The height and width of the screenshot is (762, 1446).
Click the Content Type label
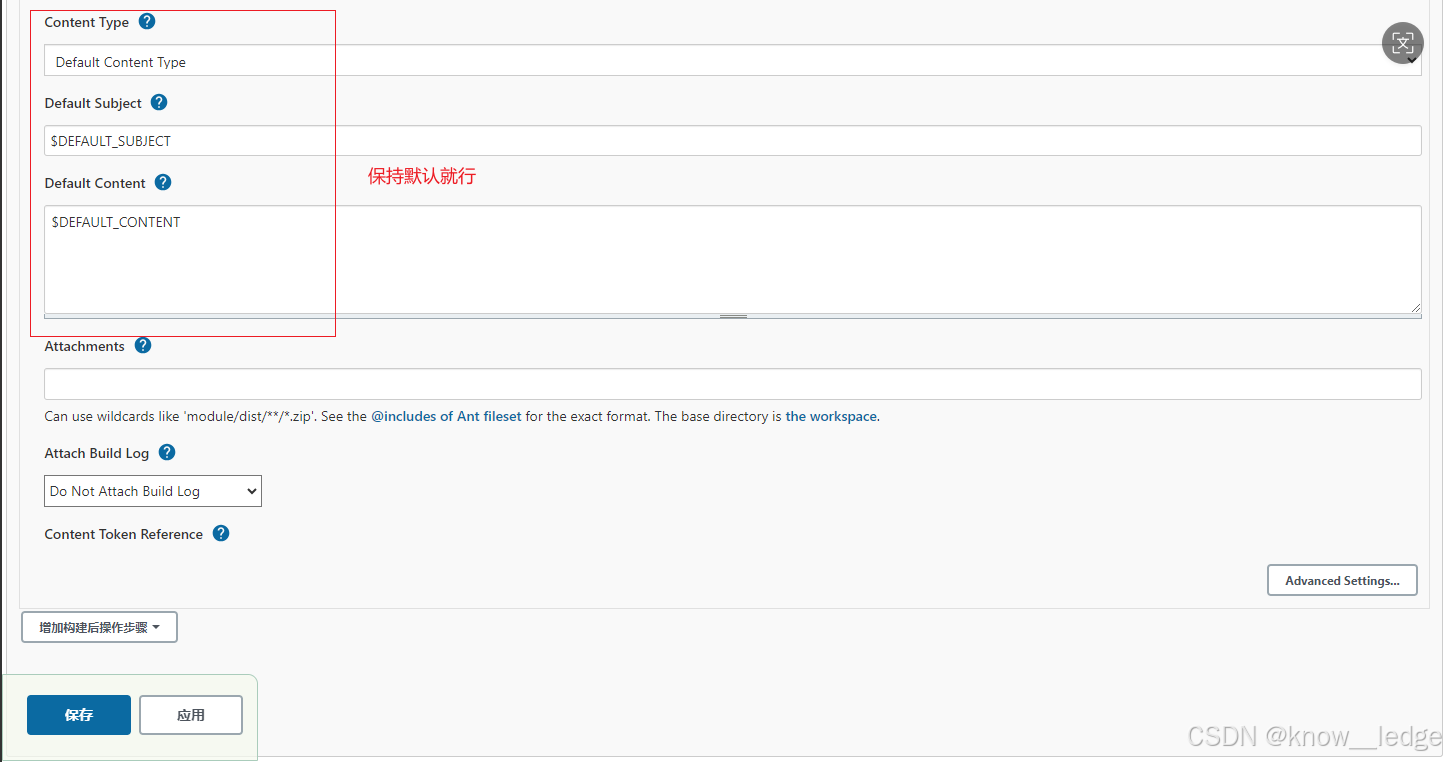(x=87, y=22)
